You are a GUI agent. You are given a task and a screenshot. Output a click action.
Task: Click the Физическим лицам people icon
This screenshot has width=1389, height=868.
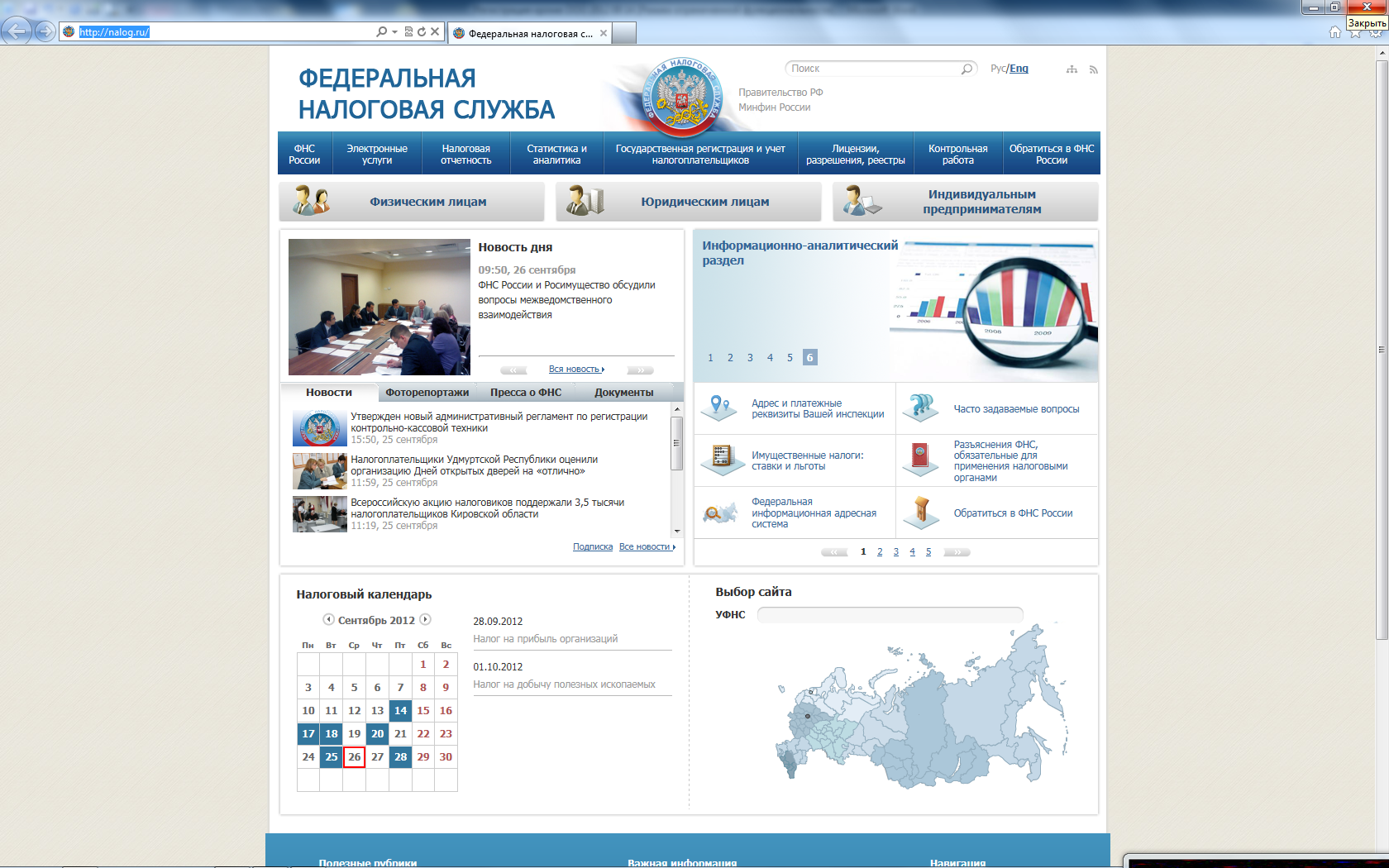point(312,201)
